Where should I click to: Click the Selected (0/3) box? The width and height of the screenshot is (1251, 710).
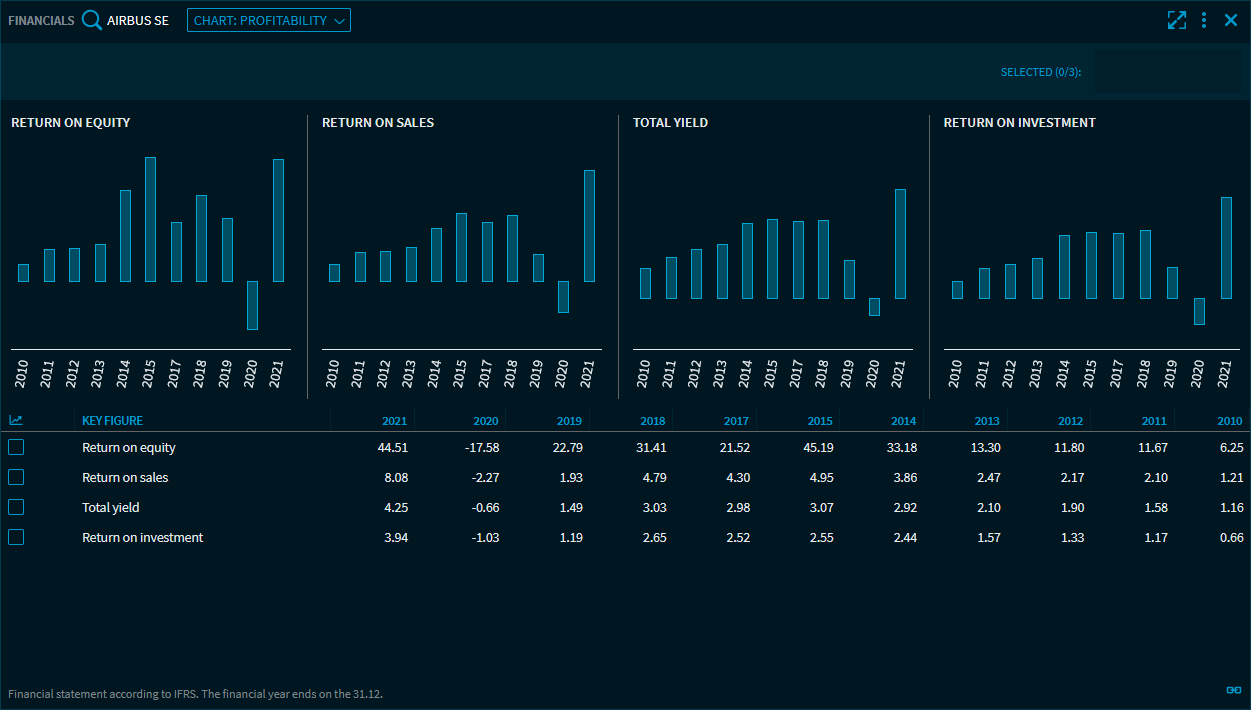[1167, 72]
